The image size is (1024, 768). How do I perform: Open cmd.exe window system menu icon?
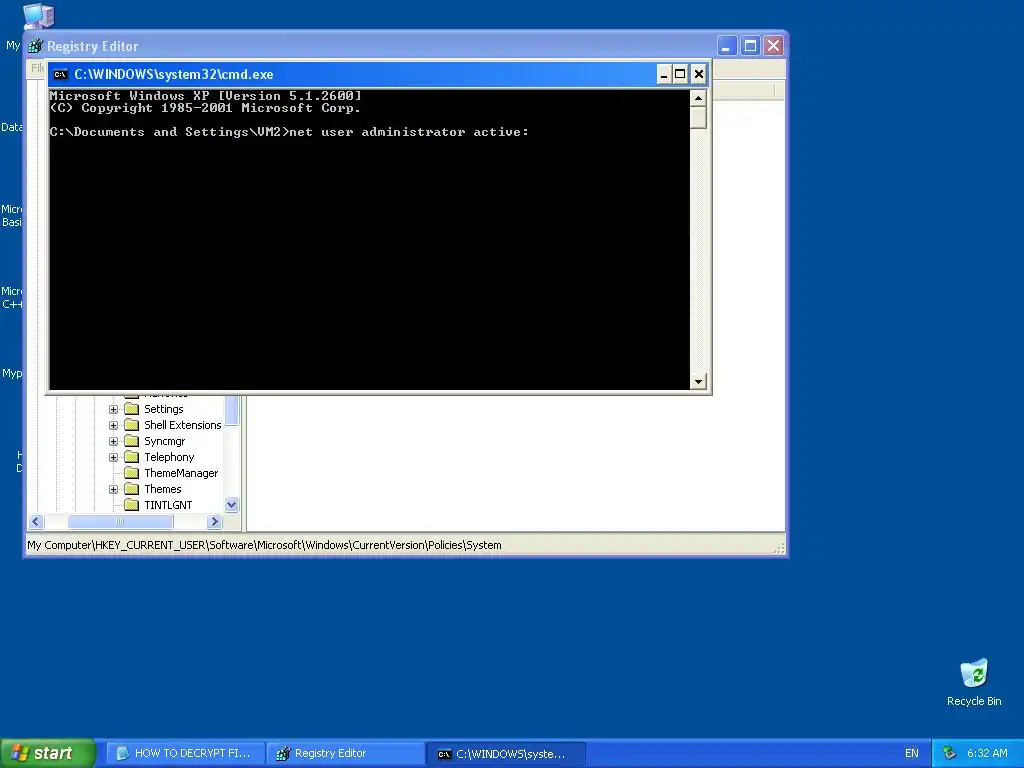[60, 74]
